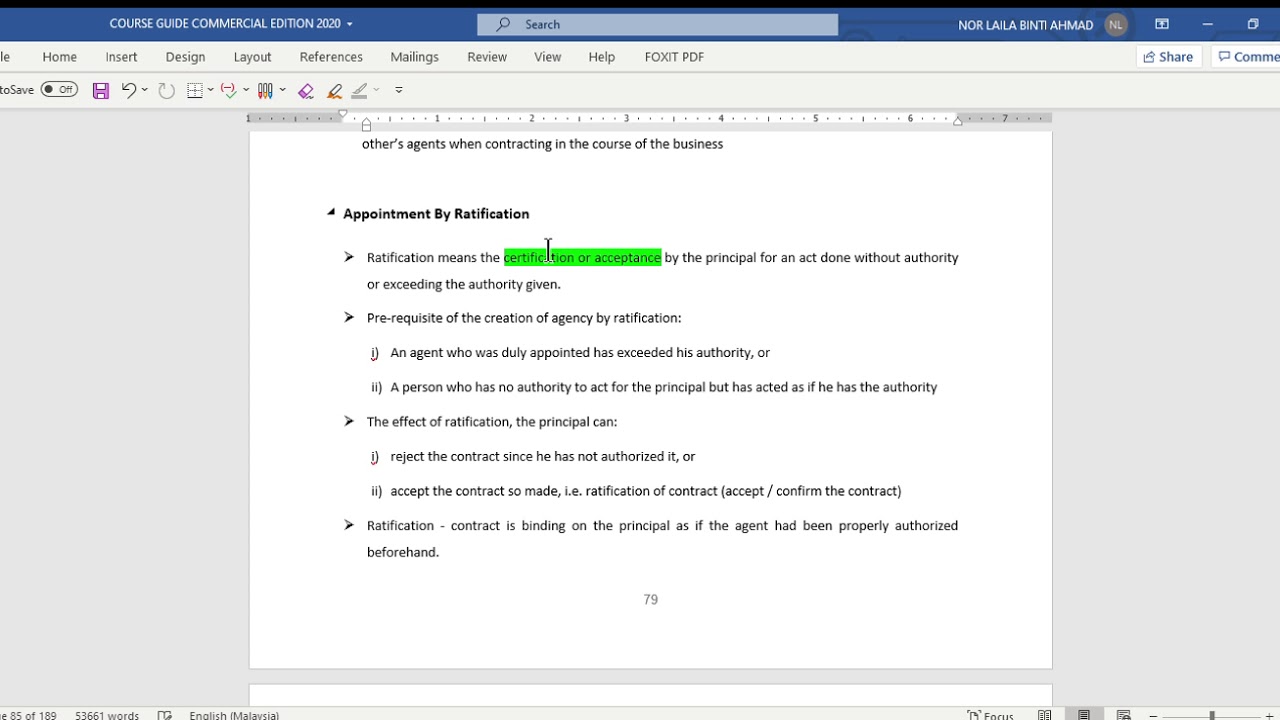The width and height of the screenshot is (1280, 720).
Task: Click the grey highlighter pen icon
Action: coord(360,90)
